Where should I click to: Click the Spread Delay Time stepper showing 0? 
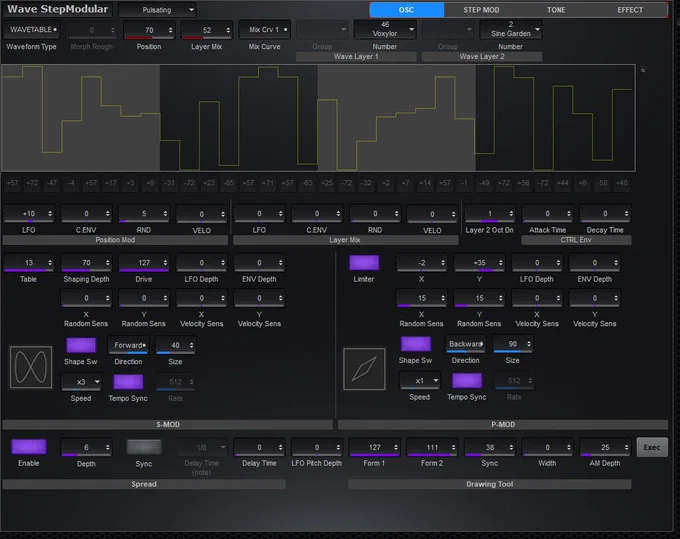pyautogui.click(x=259, y=447)
